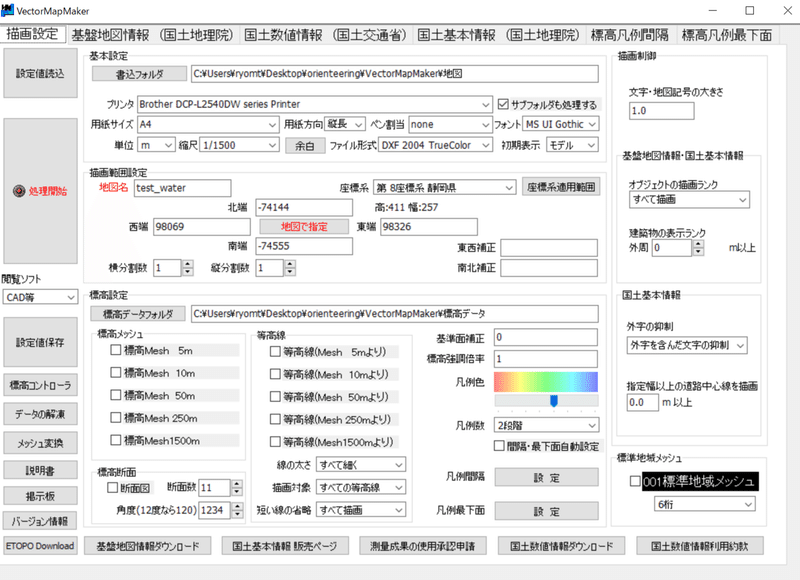Open 外字の抑制 dropdown

(687, 345)
